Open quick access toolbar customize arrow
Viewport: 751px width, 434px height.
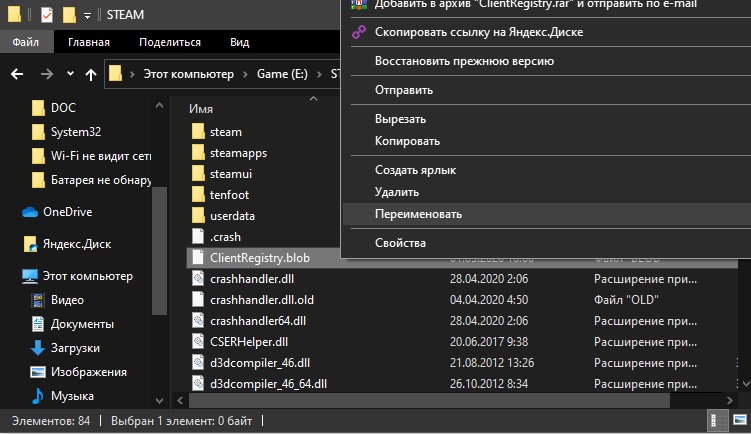(87, 16)
